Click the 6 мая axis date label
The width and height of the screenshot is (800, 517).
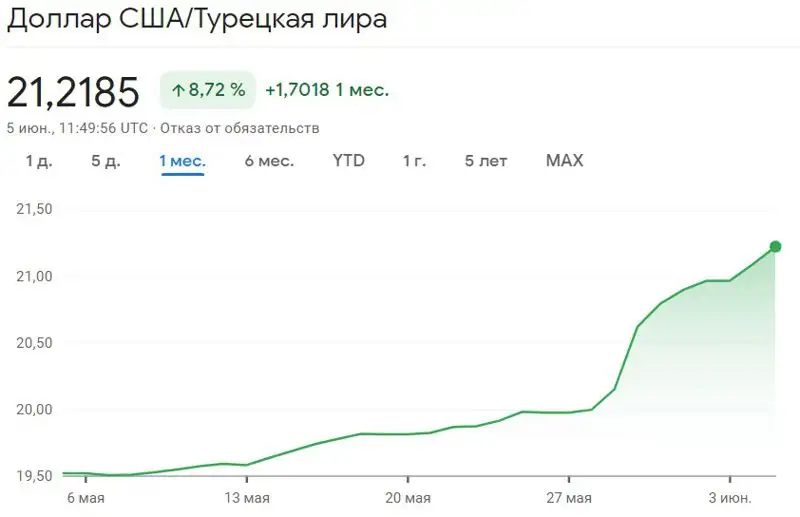coord(85,498)
